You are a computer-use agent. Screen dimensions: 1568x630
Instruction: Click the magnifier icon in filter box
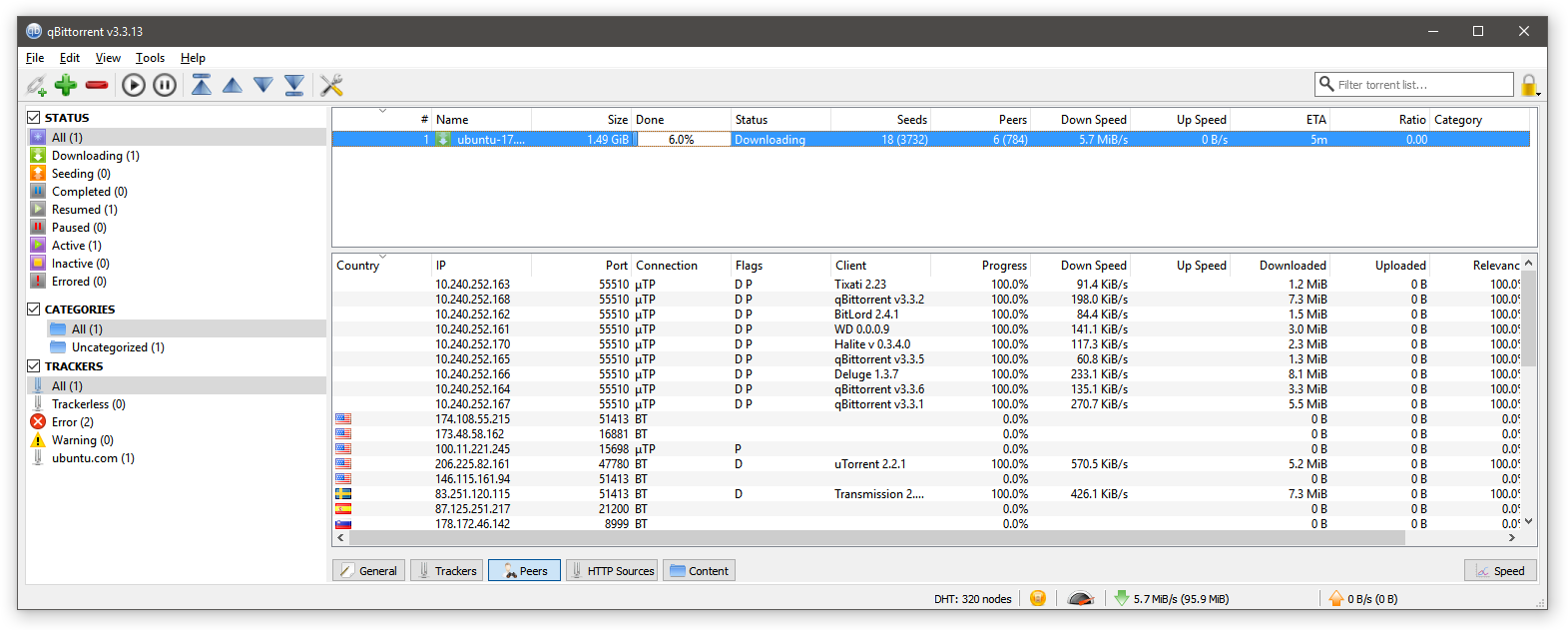coord(1326,84)
